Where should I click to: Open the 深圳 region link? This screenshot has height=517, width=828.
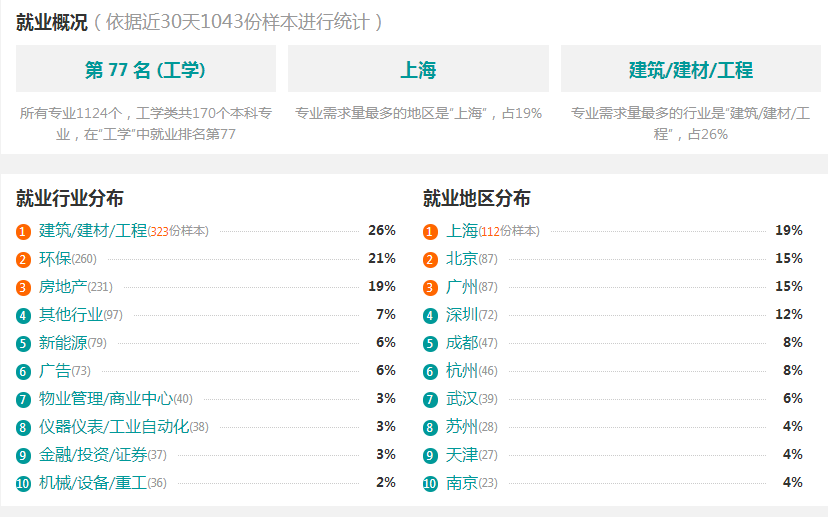pyautogui.click(x=462, y=315)
